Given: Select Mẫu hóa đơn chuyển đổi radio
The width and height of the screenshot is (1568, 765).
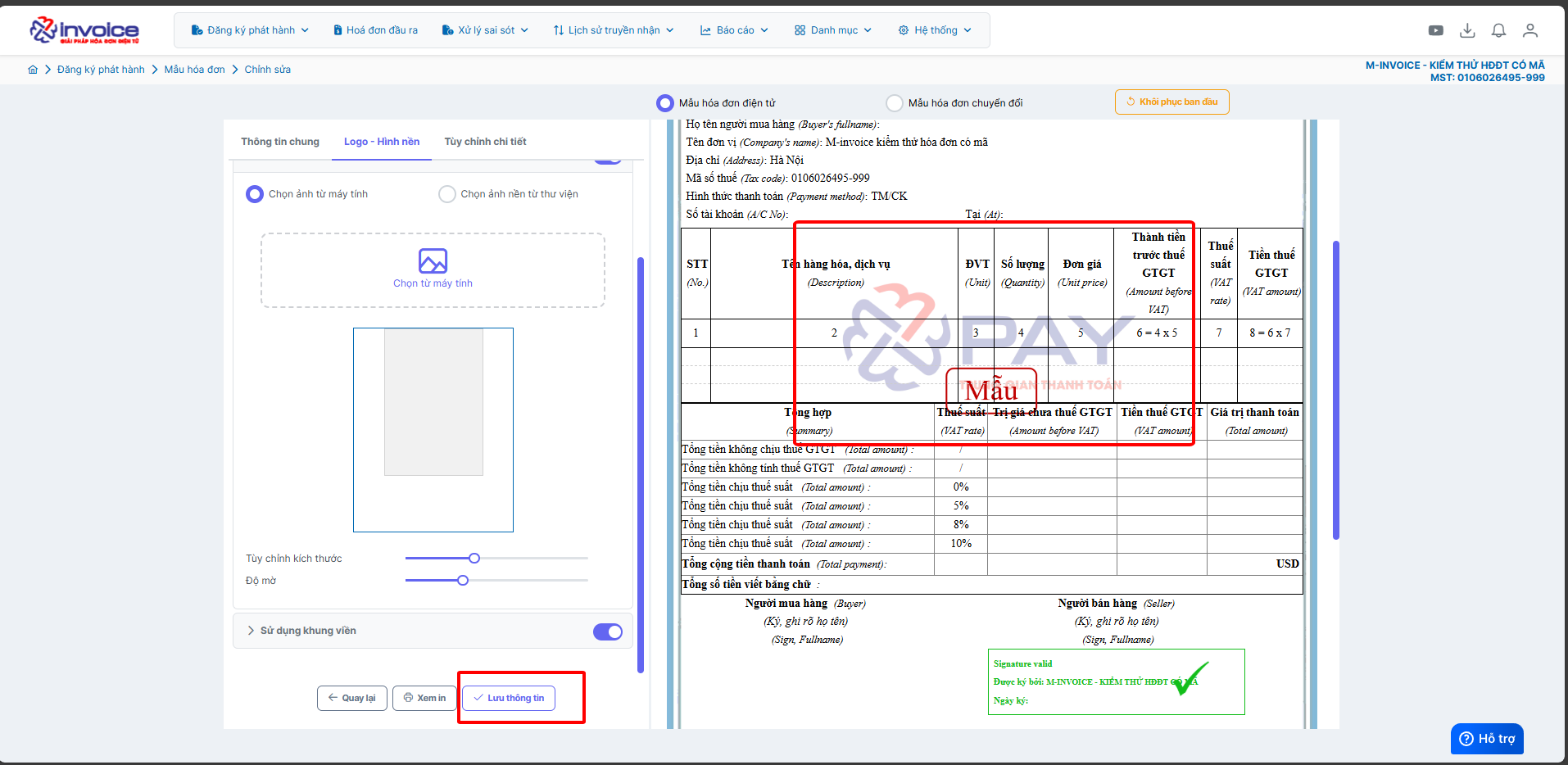Looking at the screenshot, I should [894, 103].
